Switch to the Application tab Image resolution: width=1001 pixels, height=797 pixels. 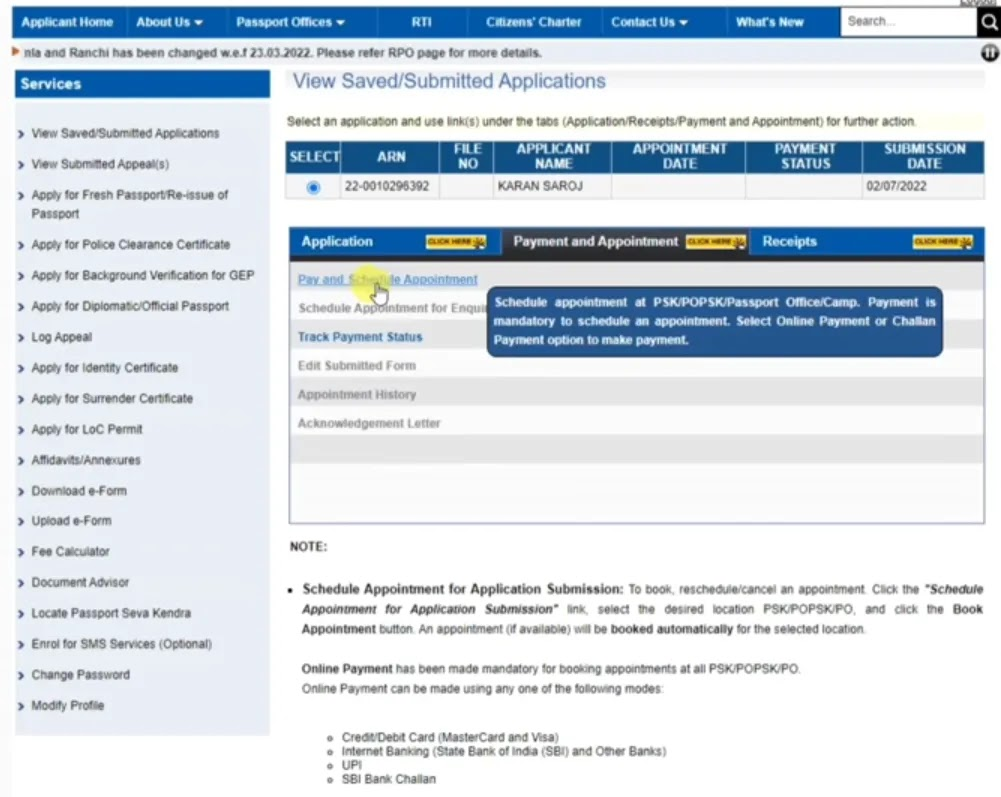click(x=337, y=241)
